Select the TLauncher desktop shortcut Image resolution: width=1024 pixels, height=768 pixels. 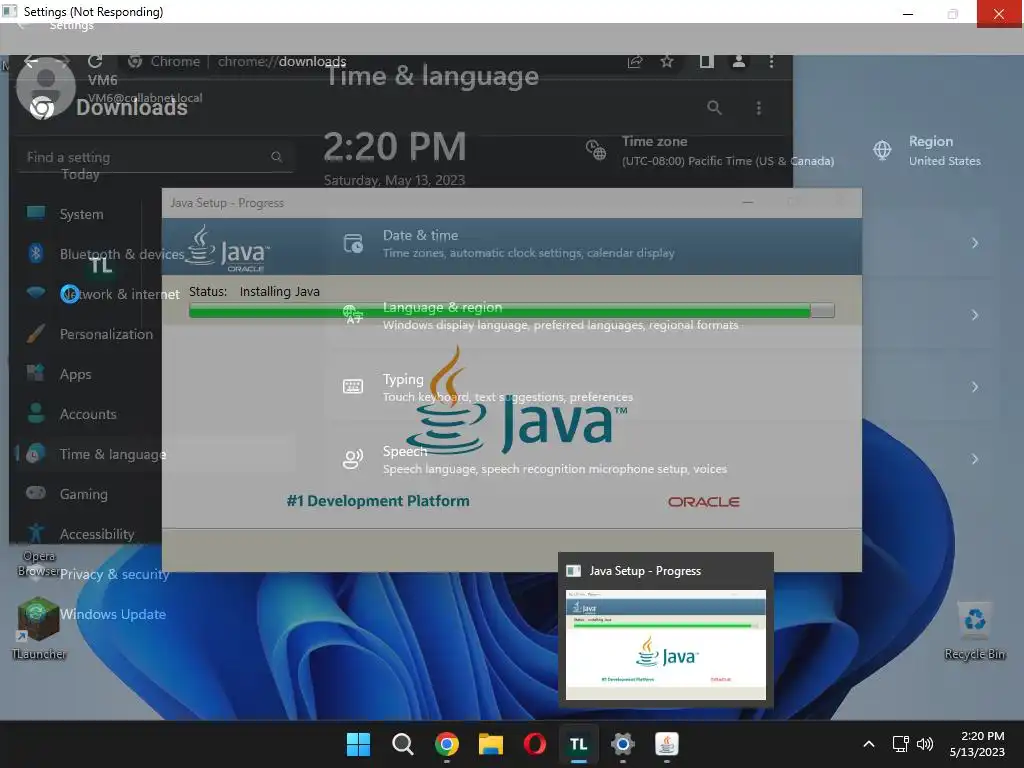pos(39,628)
